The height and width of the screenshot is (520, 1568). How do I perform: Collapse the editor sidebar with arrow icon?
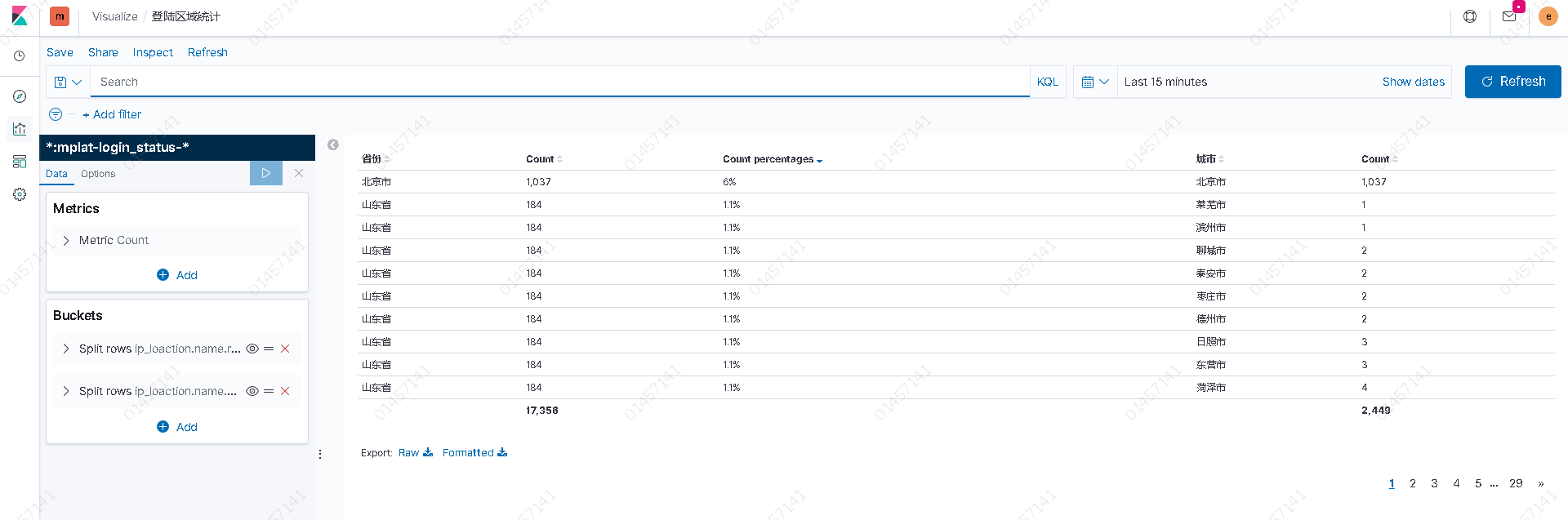tap(333, 144)
